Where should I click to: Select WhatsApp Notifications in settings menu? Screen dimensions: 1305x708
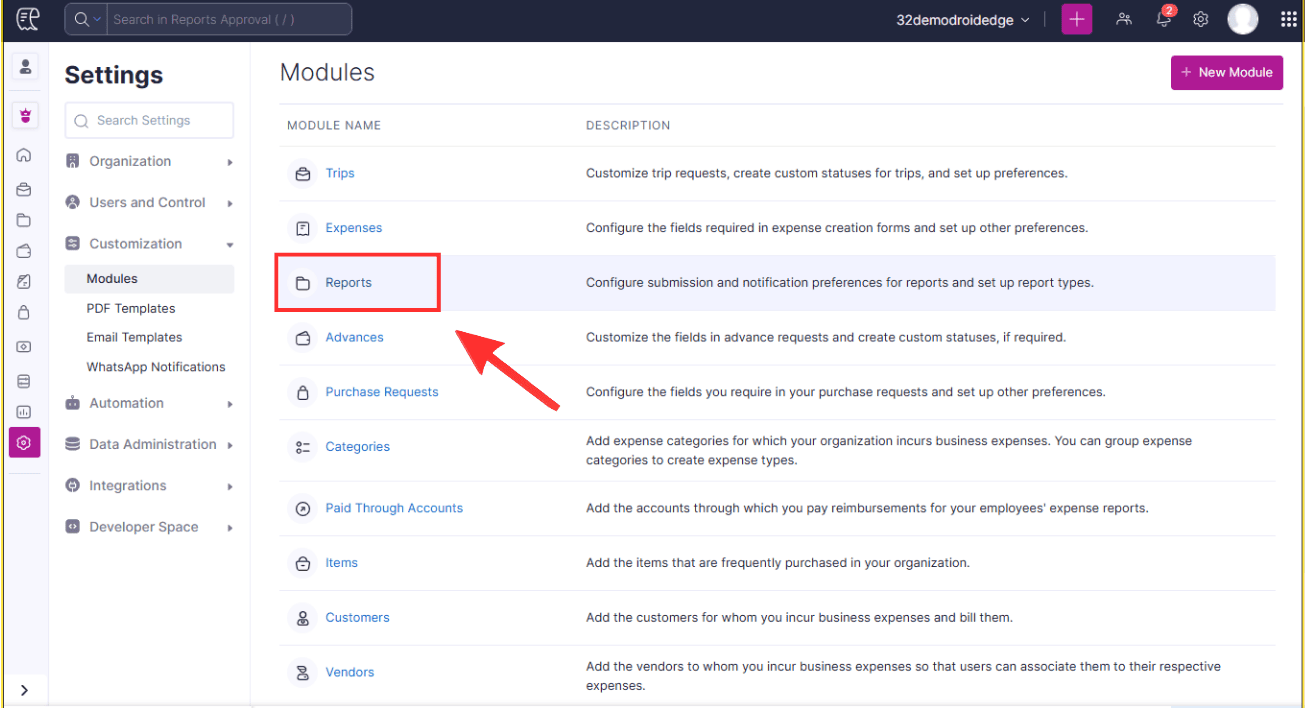156,367
